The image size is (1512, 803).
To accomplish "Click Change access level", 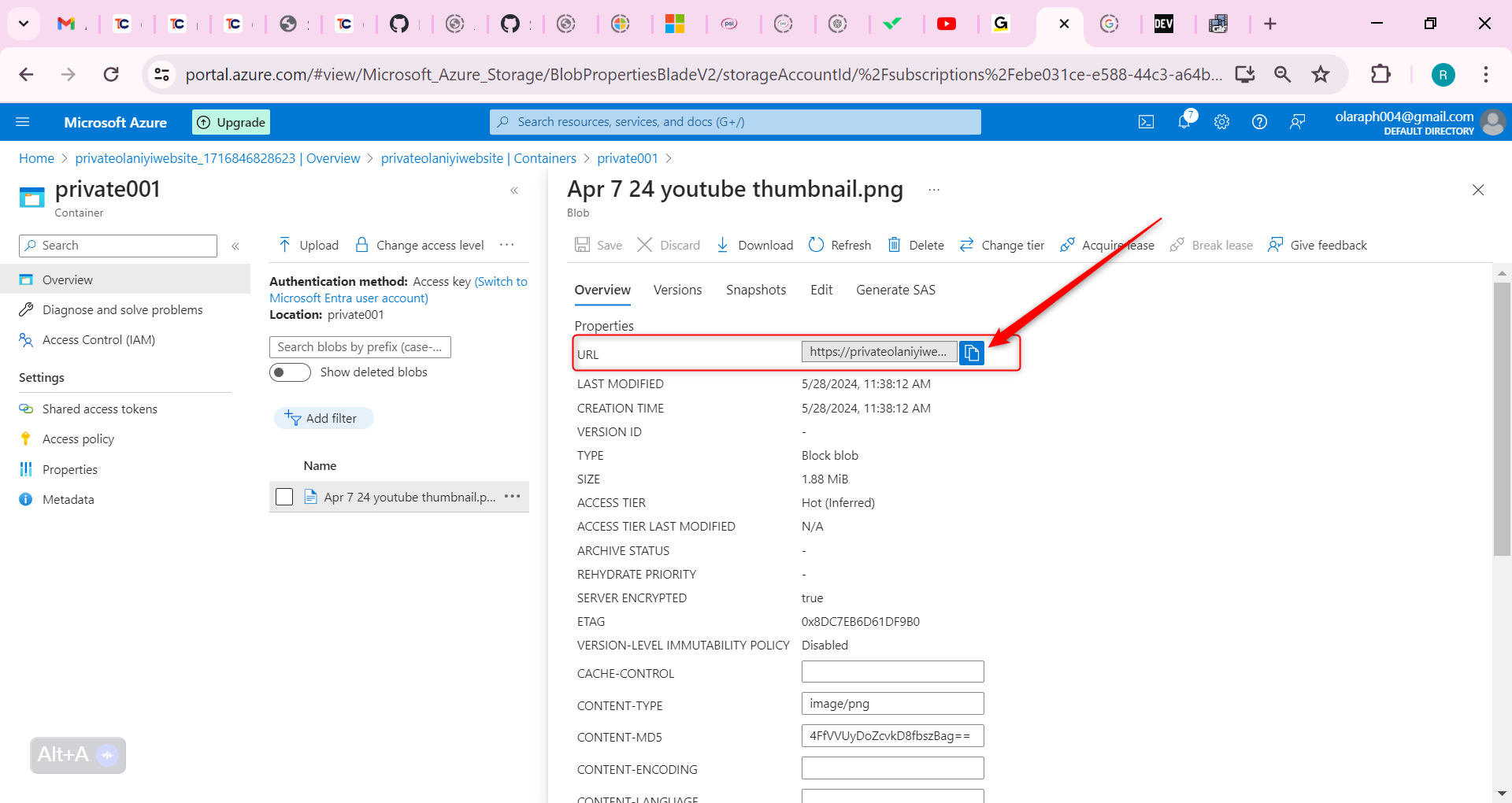I will 420,245.
